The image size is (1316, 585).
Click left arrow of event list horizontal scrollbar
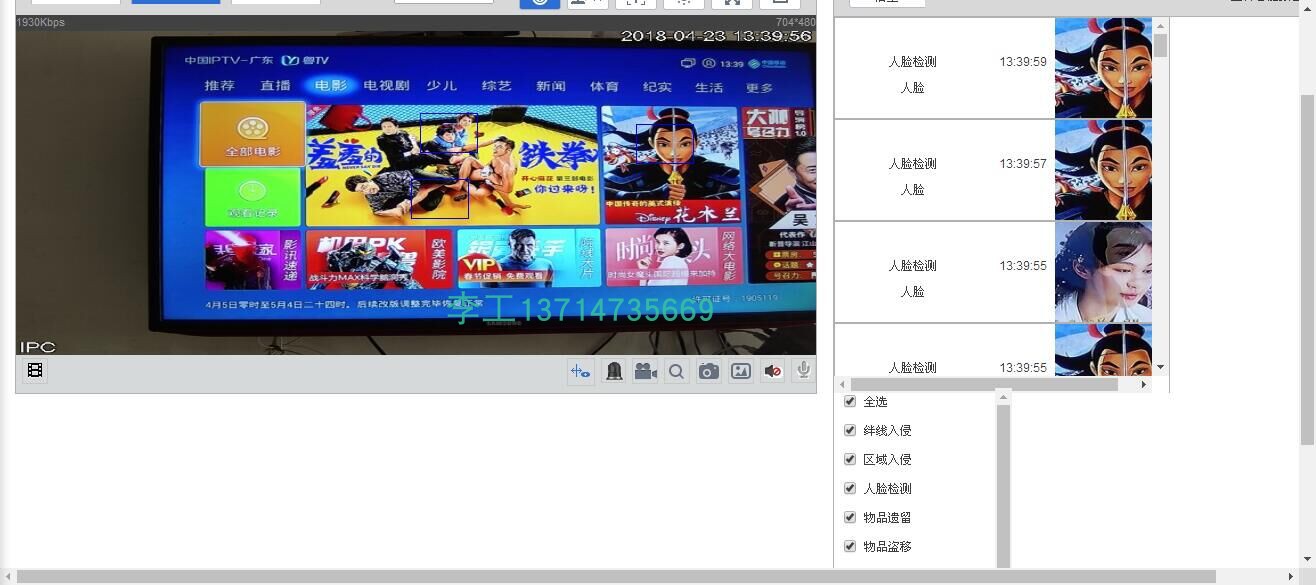tap(842, 384)
